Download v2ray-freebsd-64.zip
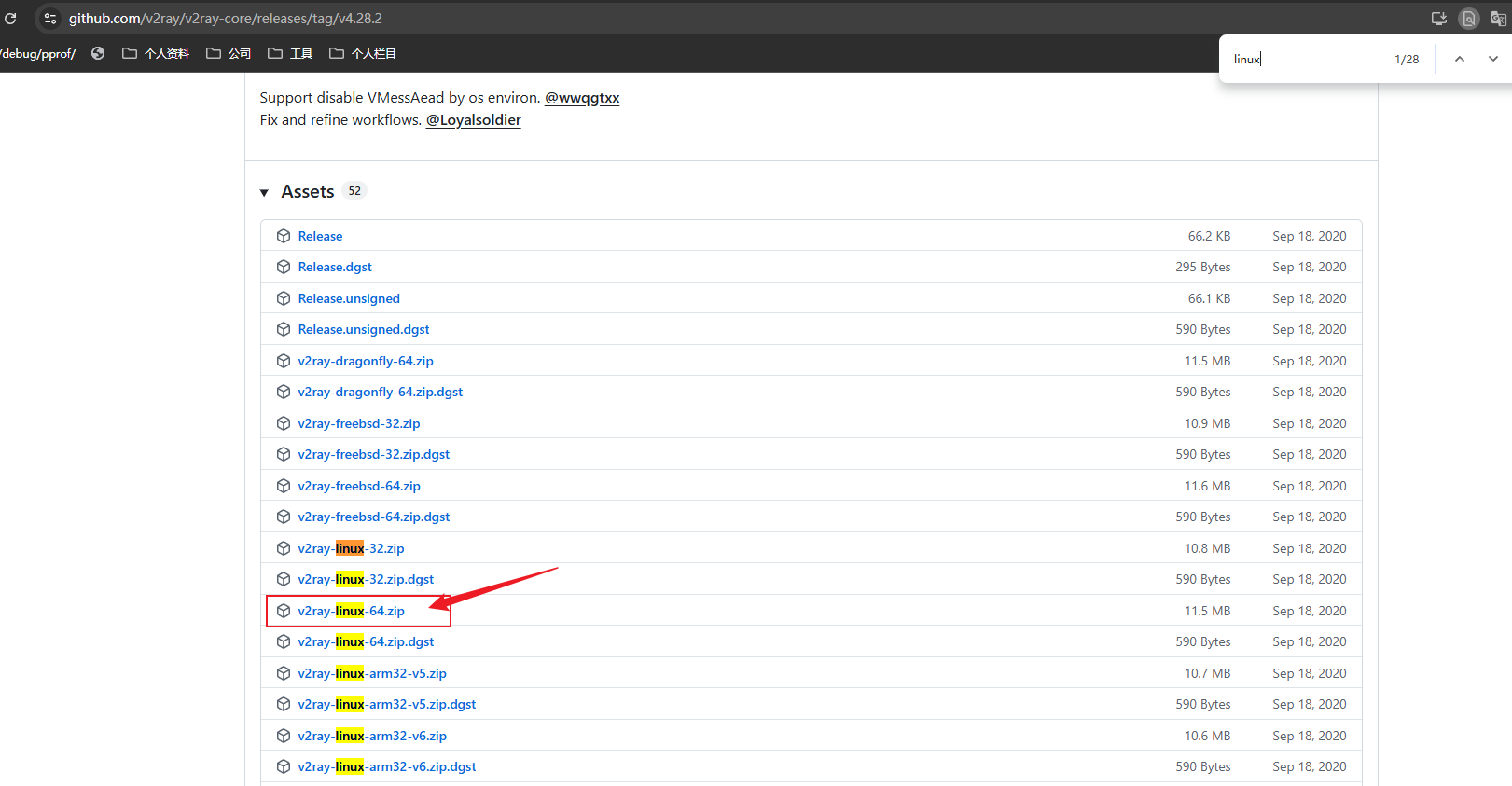Viewport: 1512px width, 786px height. point(359,486)
